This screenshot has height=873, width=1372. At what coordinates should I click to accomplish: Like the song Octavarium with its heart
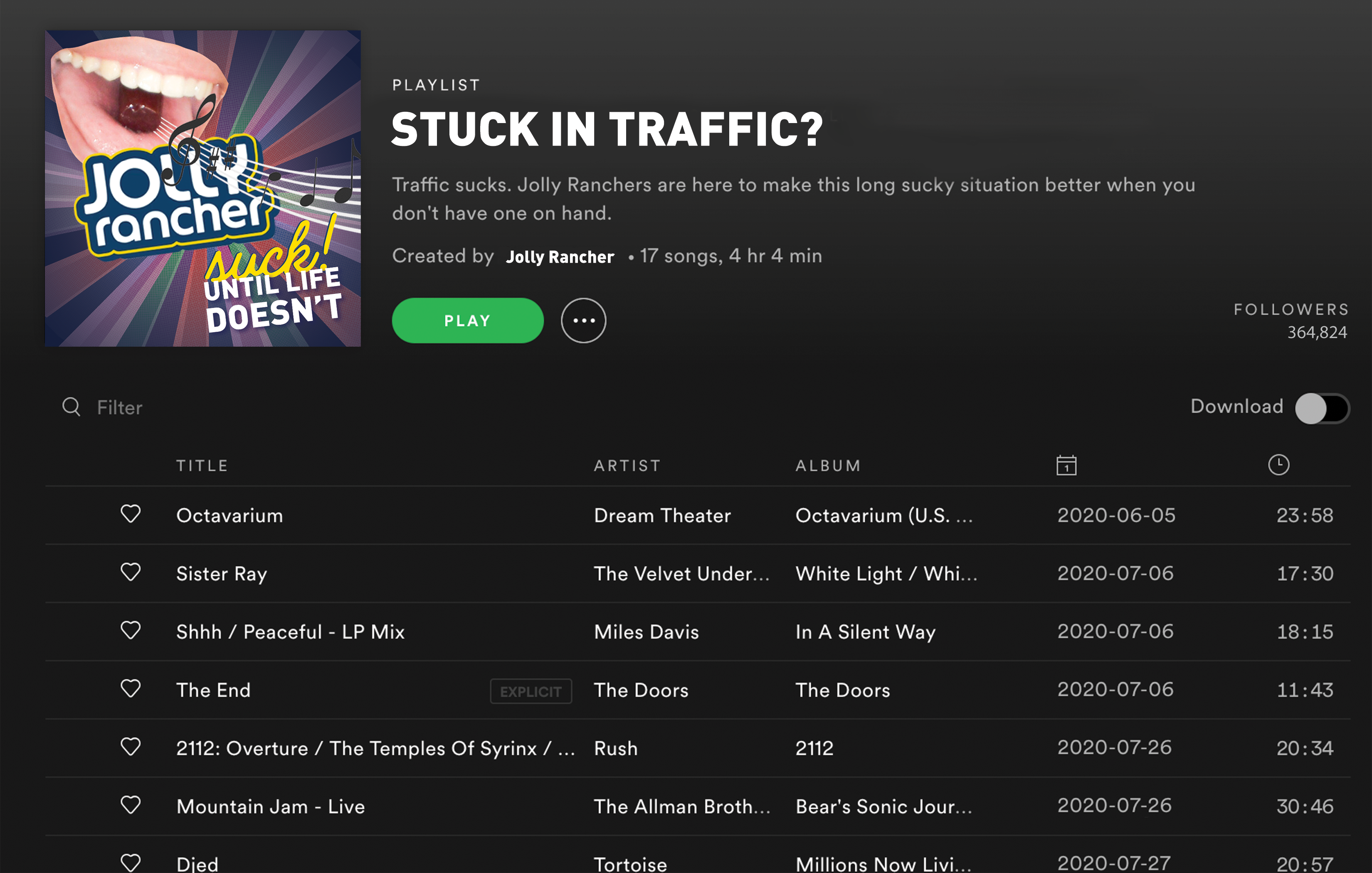click(x=131, y=514)
